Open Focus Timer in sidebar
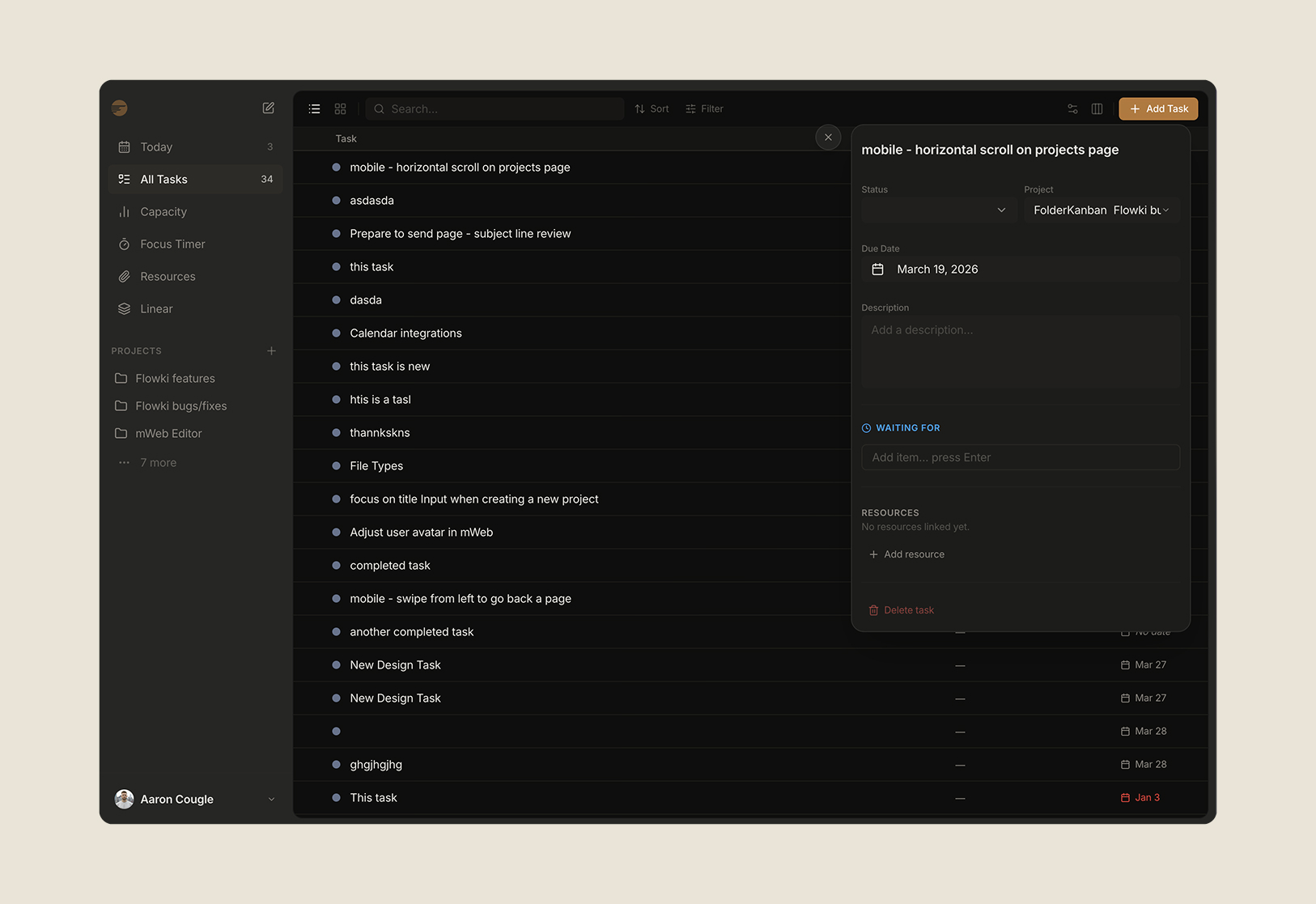 (x=172, y=244)
